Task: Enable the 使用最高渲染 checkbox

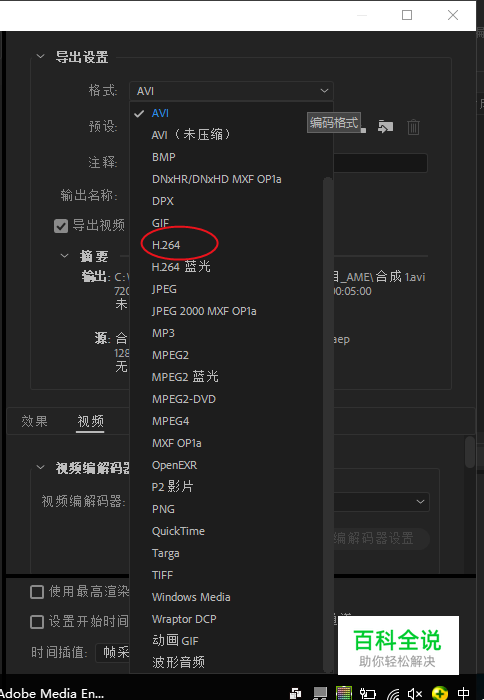Action: (x=37, y=592)
